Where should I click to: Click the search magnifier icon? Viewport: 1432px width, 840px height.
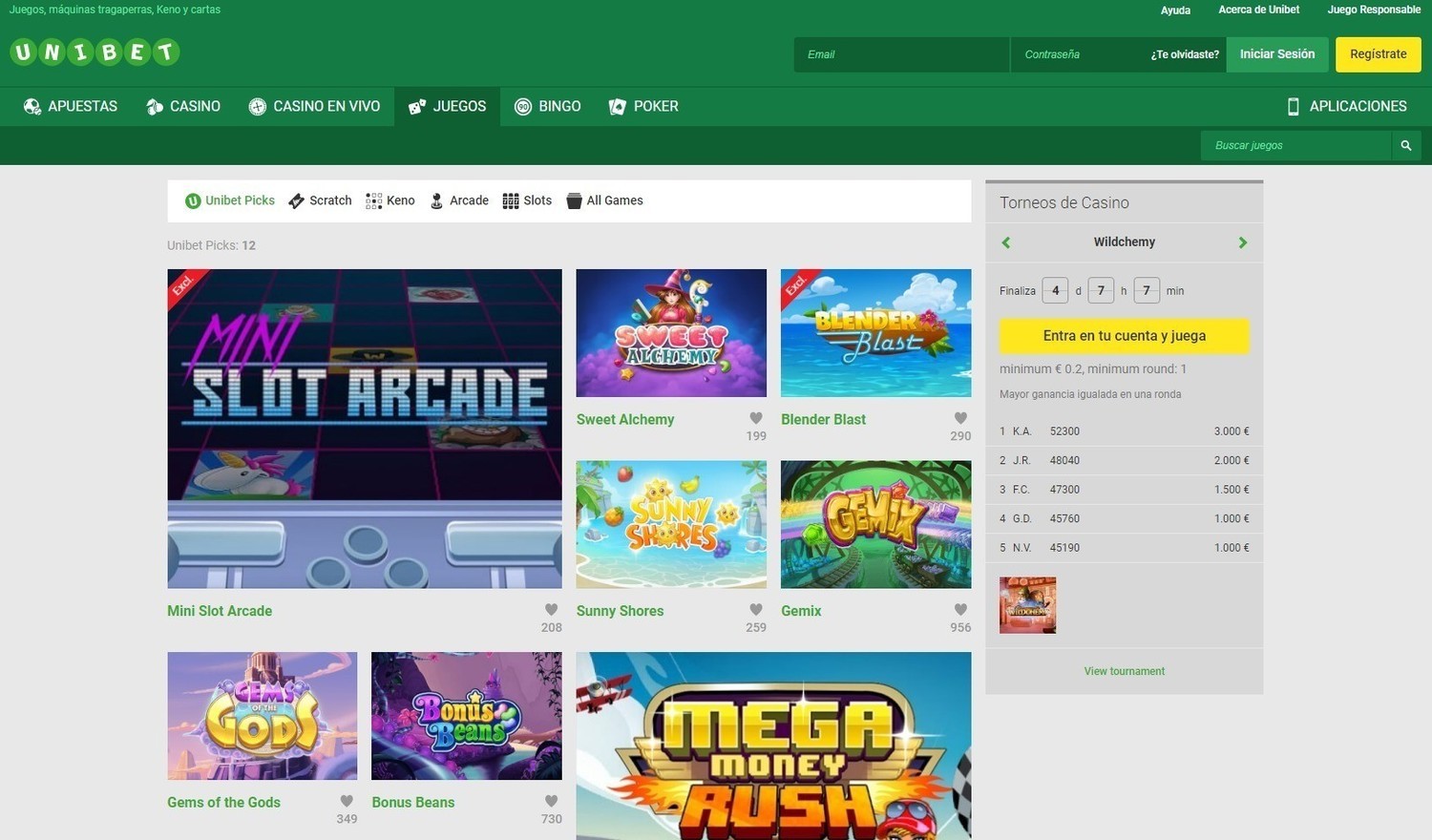click(1404, 145)
